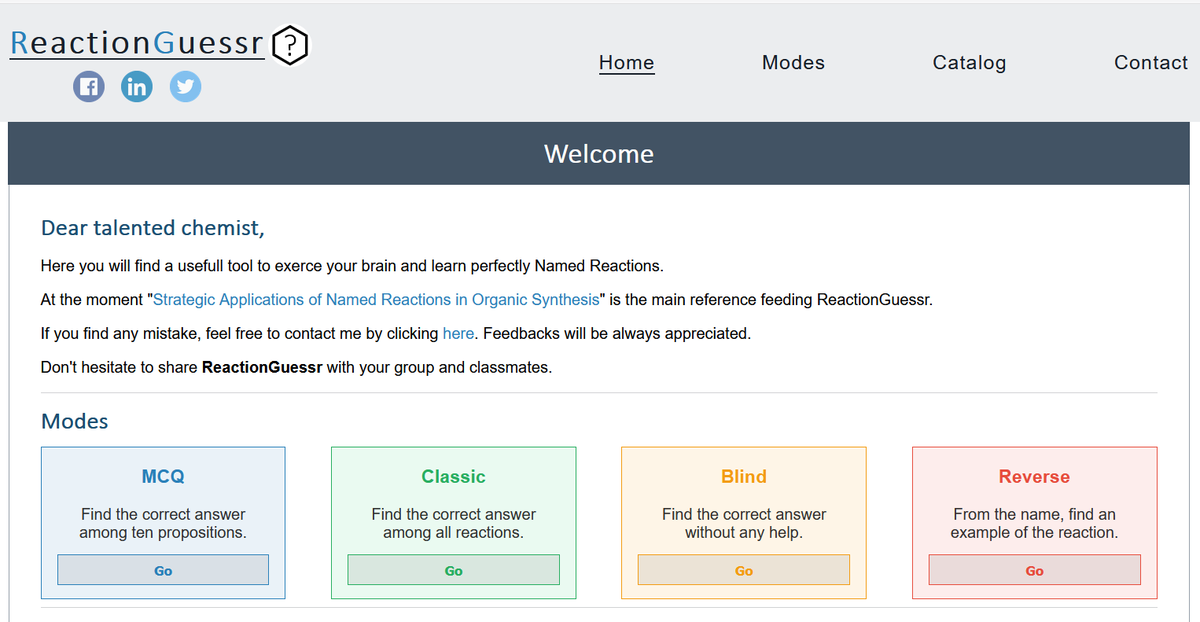
Task: Start Blind mode with its Go button
Action: coord(744,570)
